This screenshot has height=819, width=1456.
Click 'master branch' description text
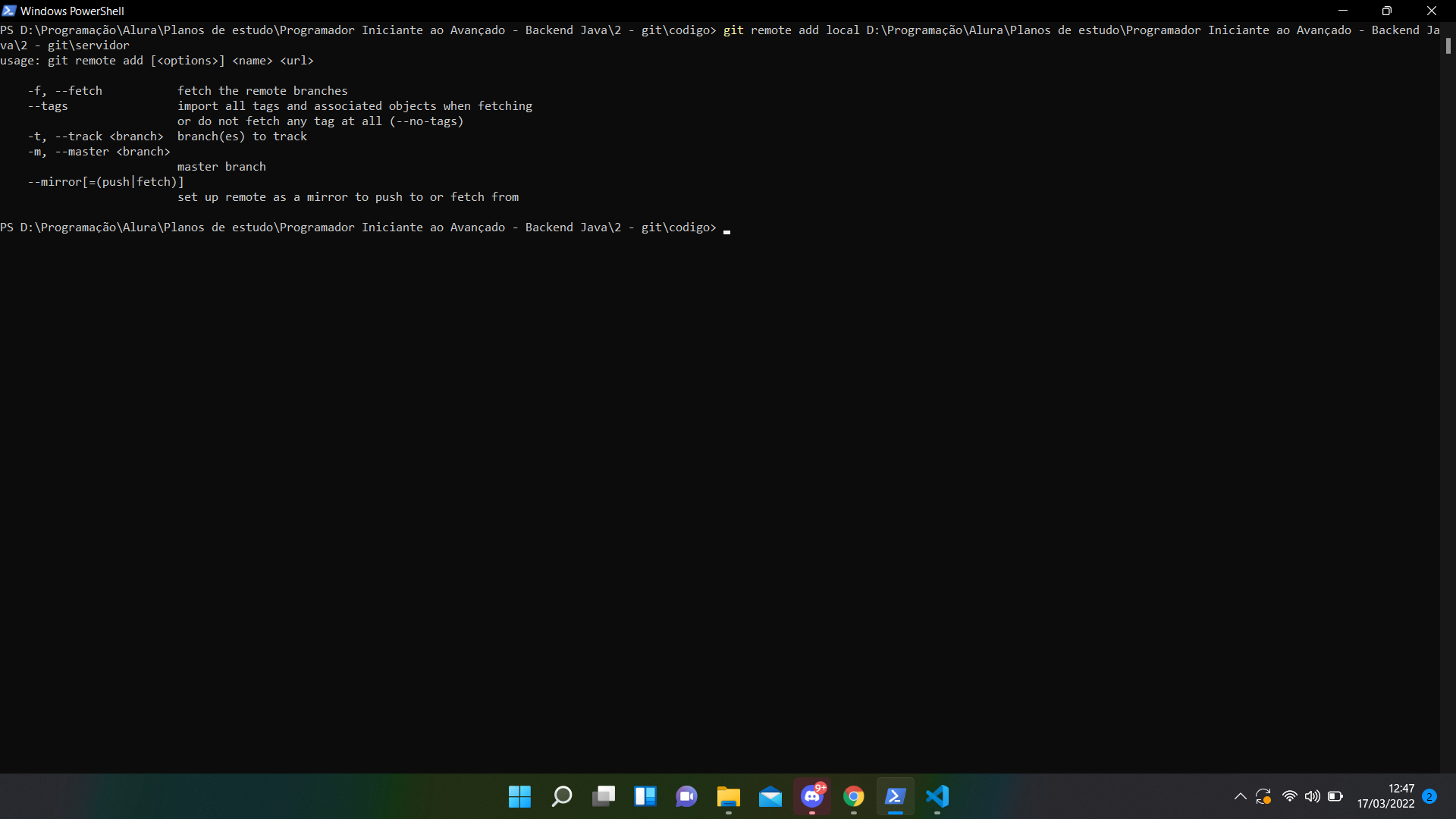point(221,167)
